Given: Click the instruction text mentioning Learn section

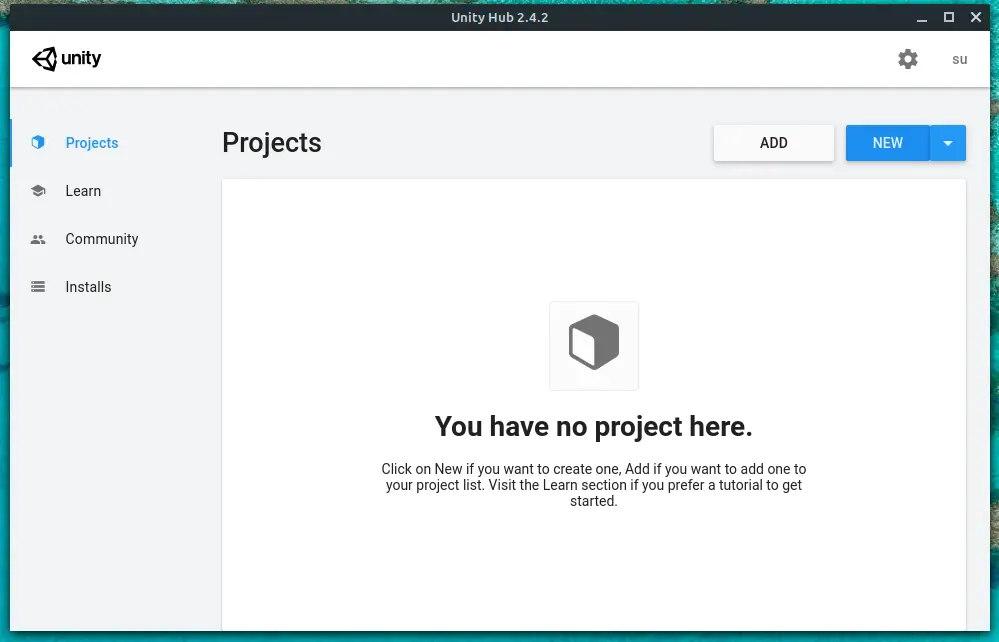Looking at the screenshot, I should (x=594, y=485).
